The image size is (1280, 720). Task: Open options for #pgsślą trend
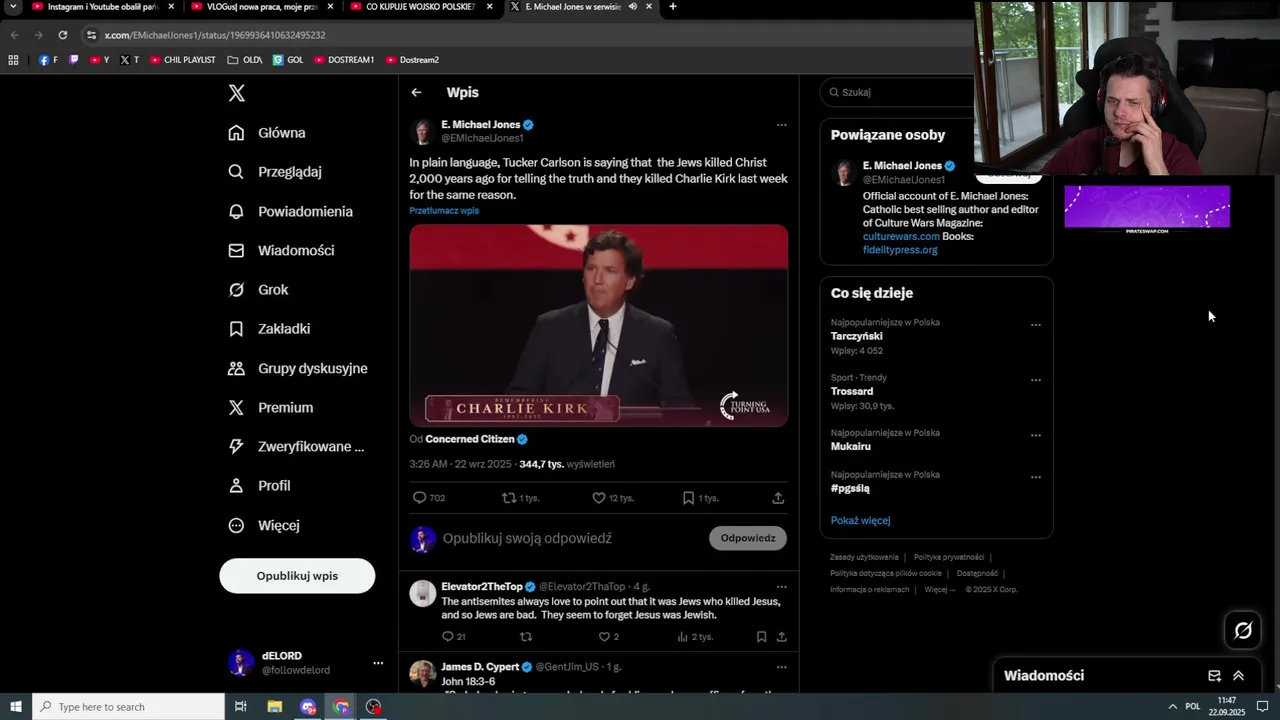(1035, 477)
